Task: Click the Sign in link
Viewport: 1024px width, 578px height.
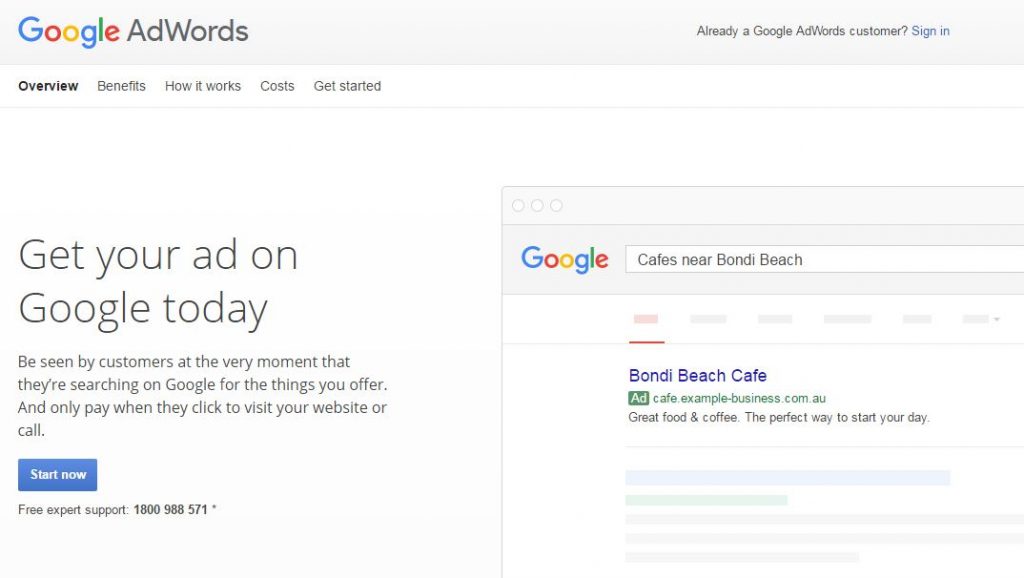Action: point(930,31)
